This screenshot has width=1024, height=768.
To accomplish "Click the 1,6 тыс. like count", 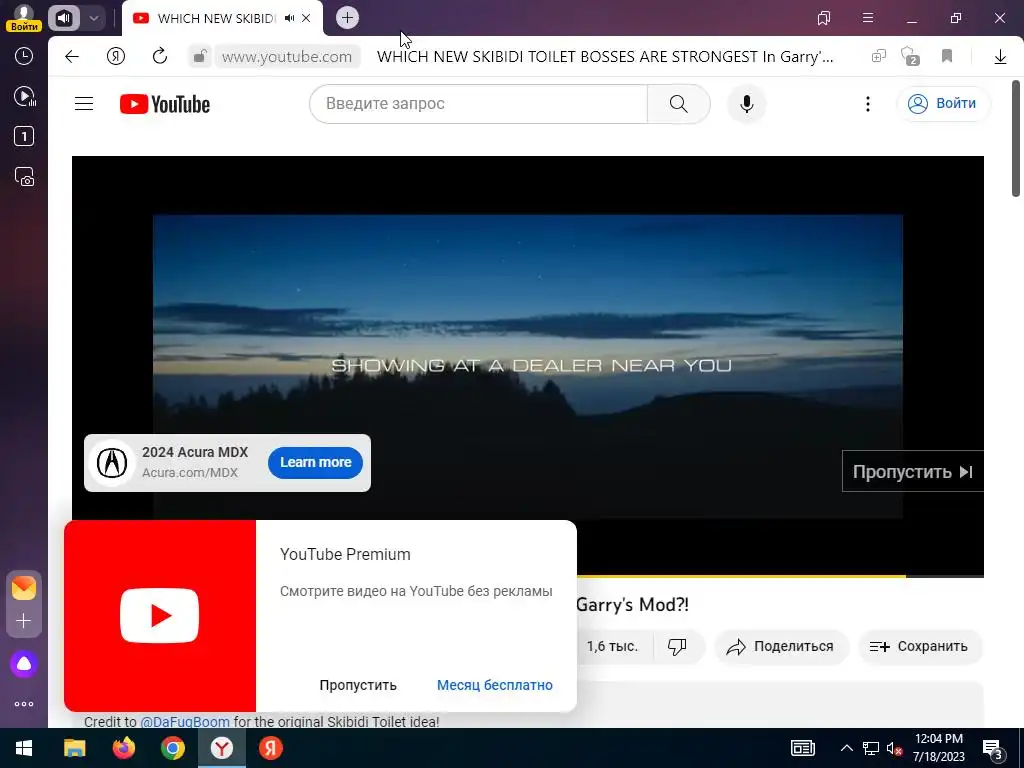I will [612, 647].
